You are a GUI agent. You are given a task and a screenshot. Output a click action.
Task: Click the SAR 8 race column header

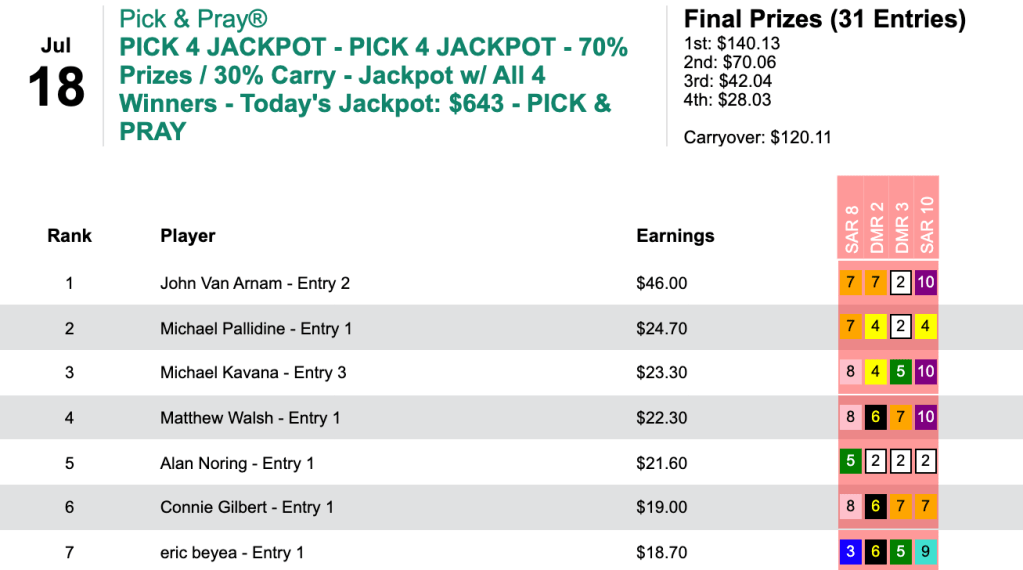tap(851, 229)
